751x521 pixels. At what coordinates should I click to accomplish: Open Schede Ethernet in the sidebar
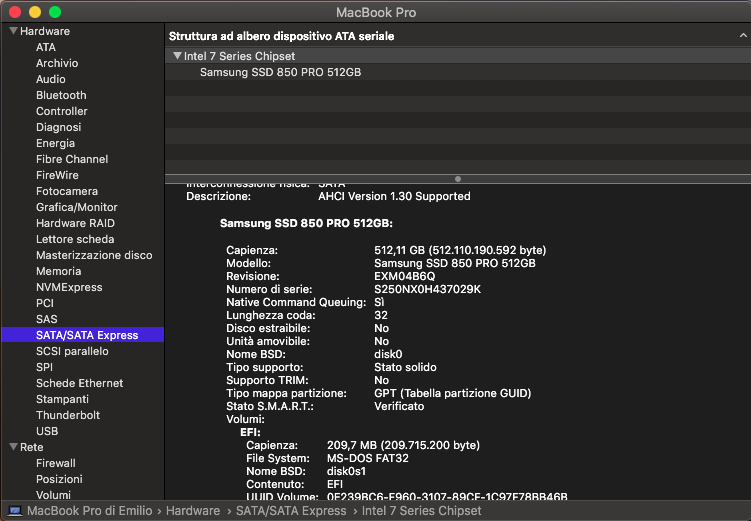tap(80, 383)
